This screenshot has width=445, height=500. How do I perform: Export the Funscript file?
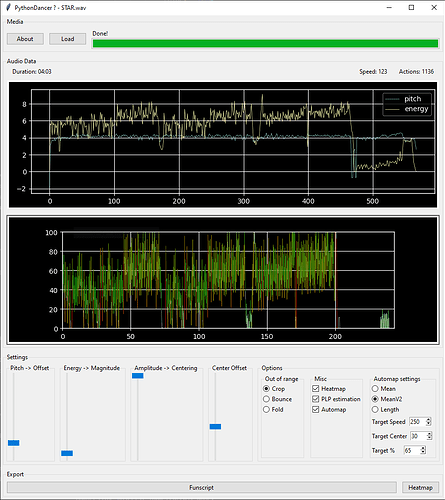coord(201,487)
